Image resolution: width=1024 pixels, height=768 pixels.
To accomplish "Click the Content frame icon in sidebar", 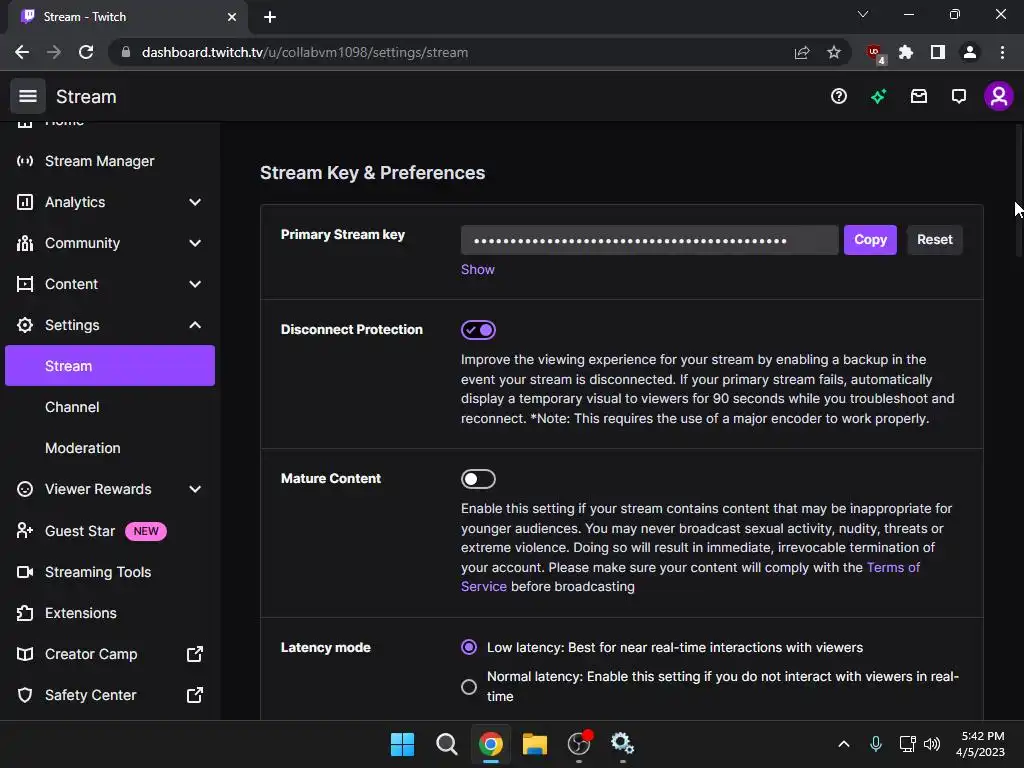I will (x=25, y=284).
